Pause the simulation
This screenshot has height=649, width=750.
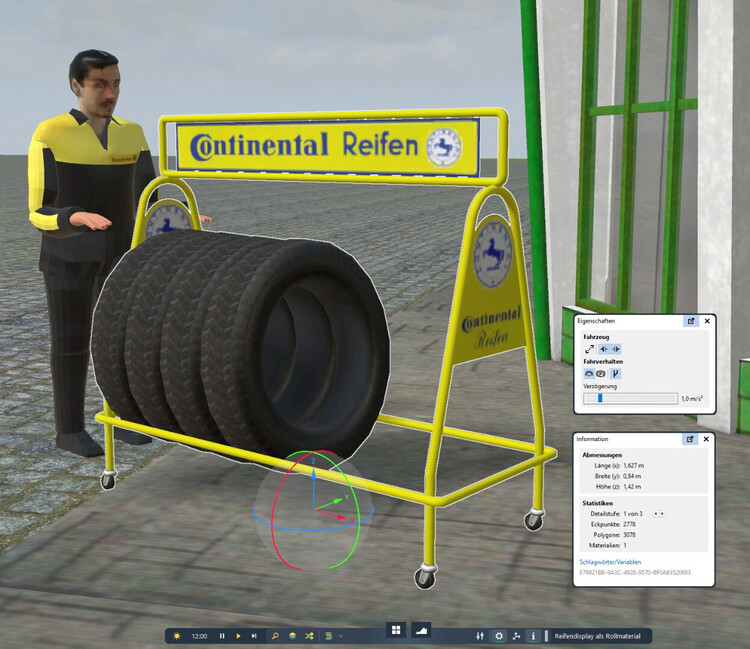click(x=222, y=636)
